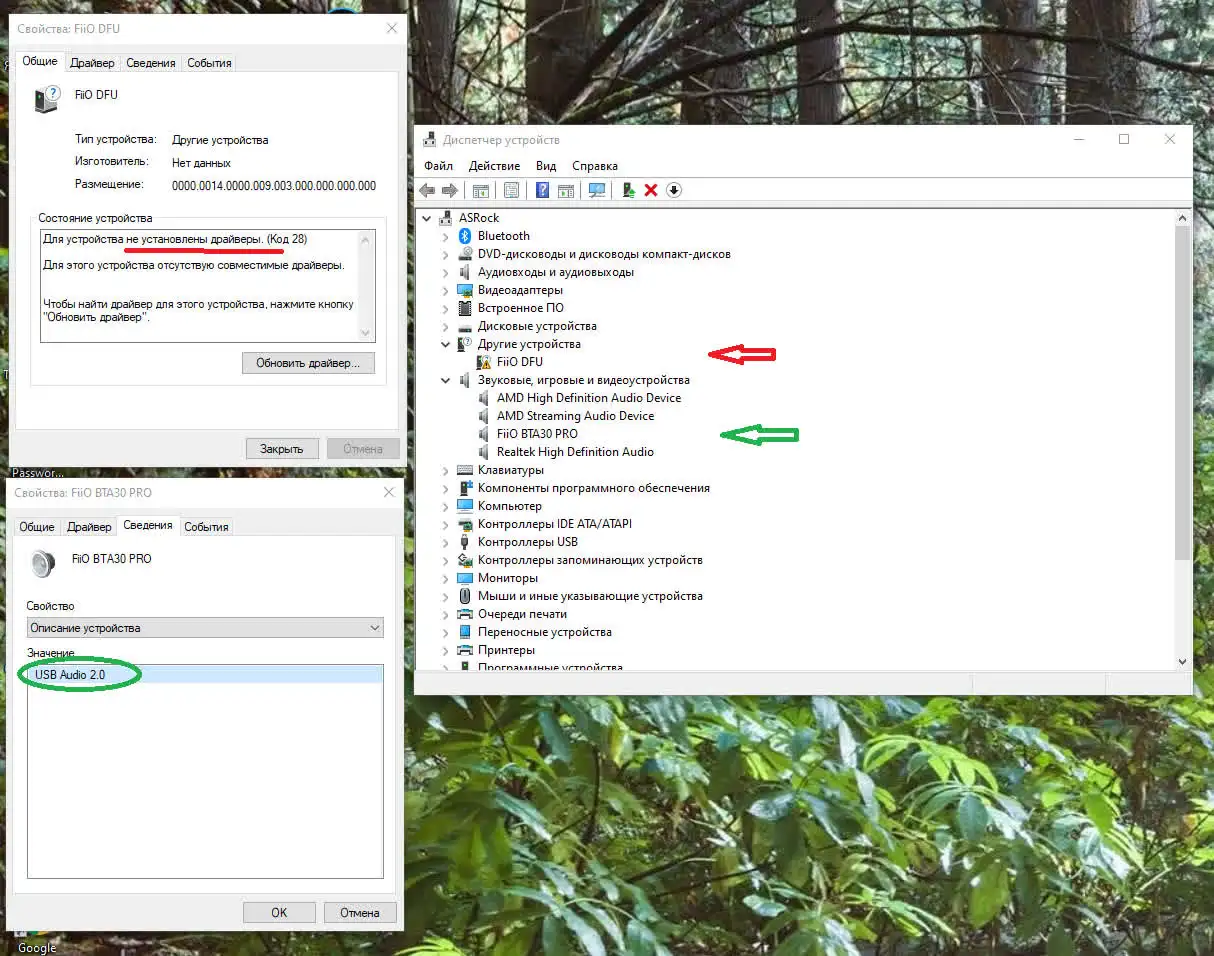This screenshot has height=956, width=1214.
Task: Select the FiiO DFU device entry
Action: 520,362
